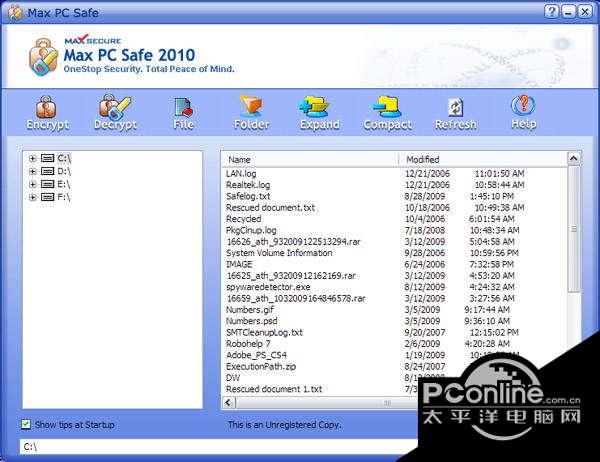
Task: Select the Recycled entry
Action: point(243,219)
